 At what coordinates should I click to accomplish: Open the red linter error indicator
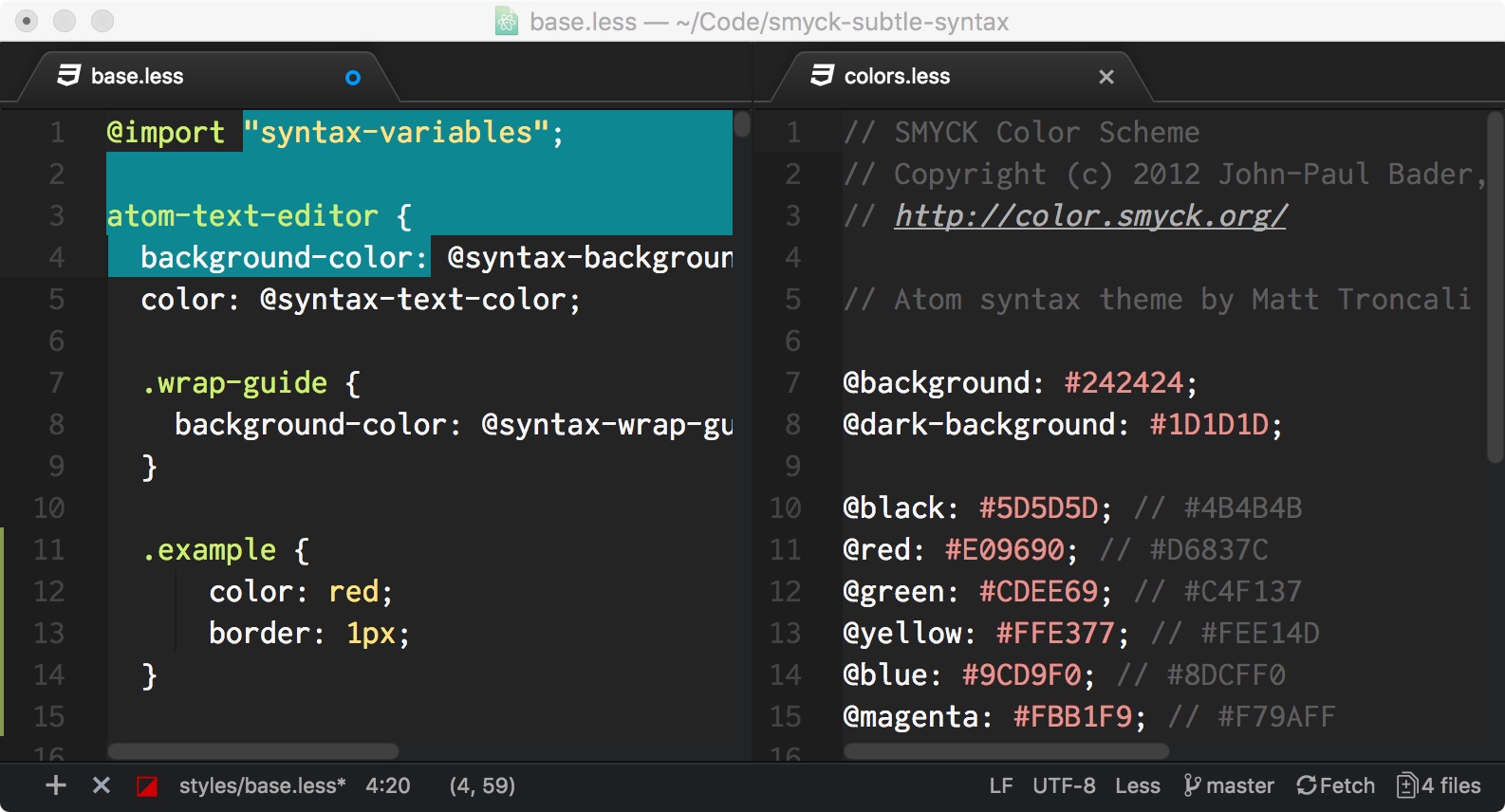coord(147,786)
